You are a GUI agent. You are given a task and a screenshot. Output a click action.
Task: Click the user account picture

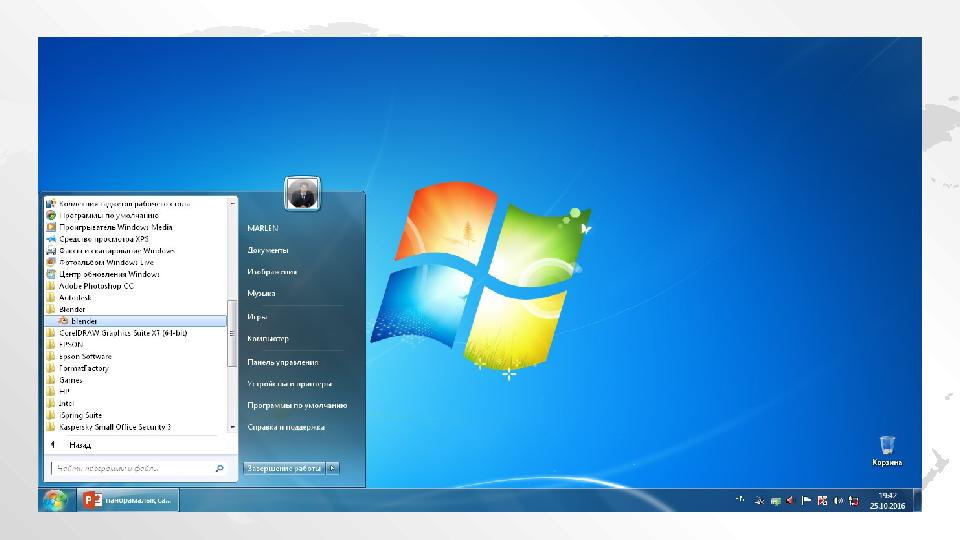[302, 193]
